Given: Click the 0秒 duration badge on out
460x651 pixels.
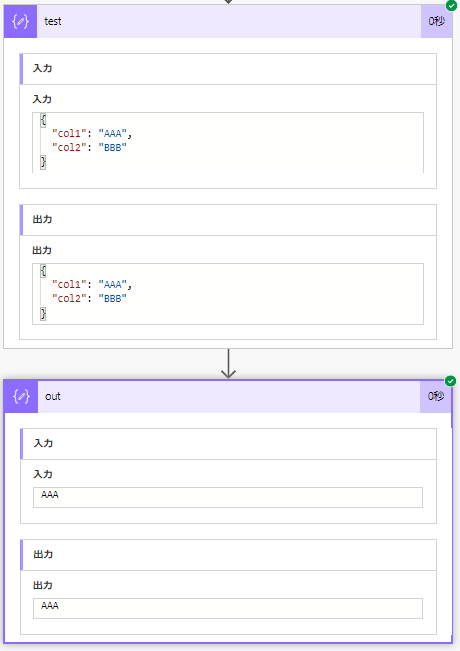Looking at the screenshot, I should tap(436, 396).
